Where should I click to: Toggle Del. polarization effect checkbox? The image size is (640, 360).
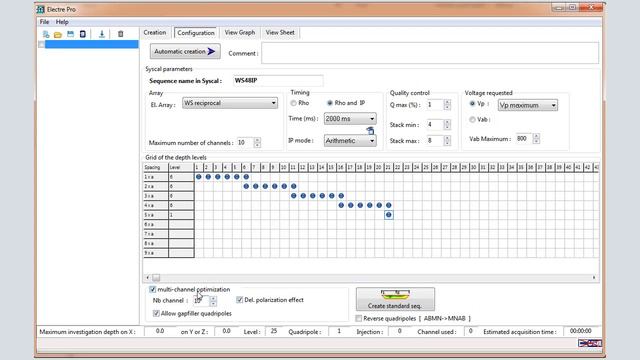pyautogui.click(x=240, y=300)
